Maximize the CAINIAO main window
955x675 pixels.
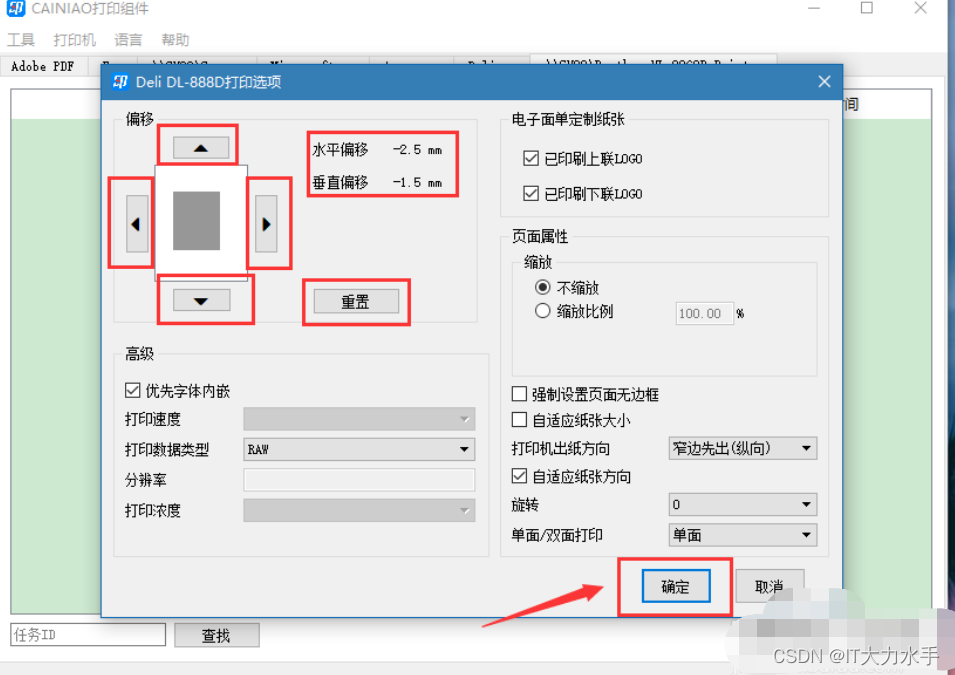click(867, 8)
